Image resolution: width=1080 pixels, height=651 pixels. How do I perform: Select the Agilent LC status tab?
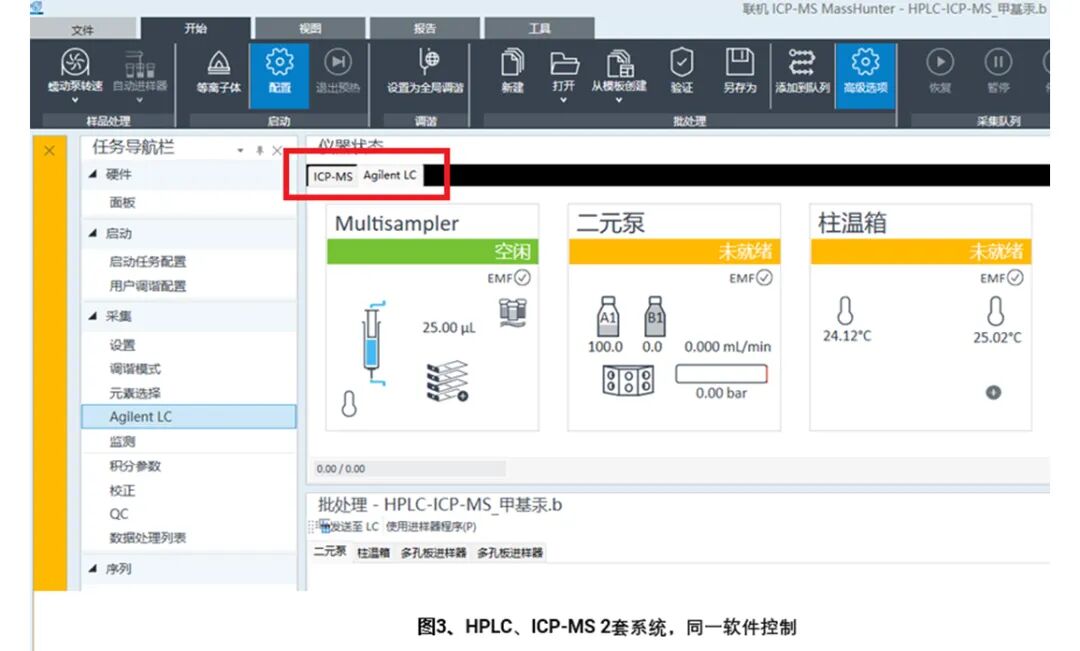390,176
